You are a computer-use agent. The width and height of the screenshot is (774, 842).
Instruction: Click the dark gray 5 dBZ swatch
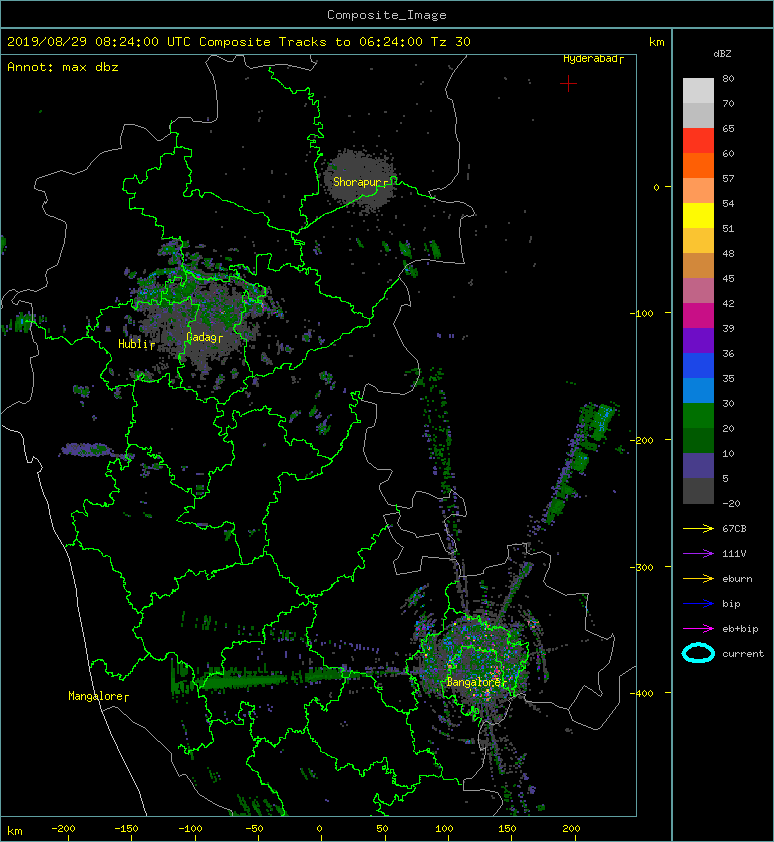click(698, 490)
